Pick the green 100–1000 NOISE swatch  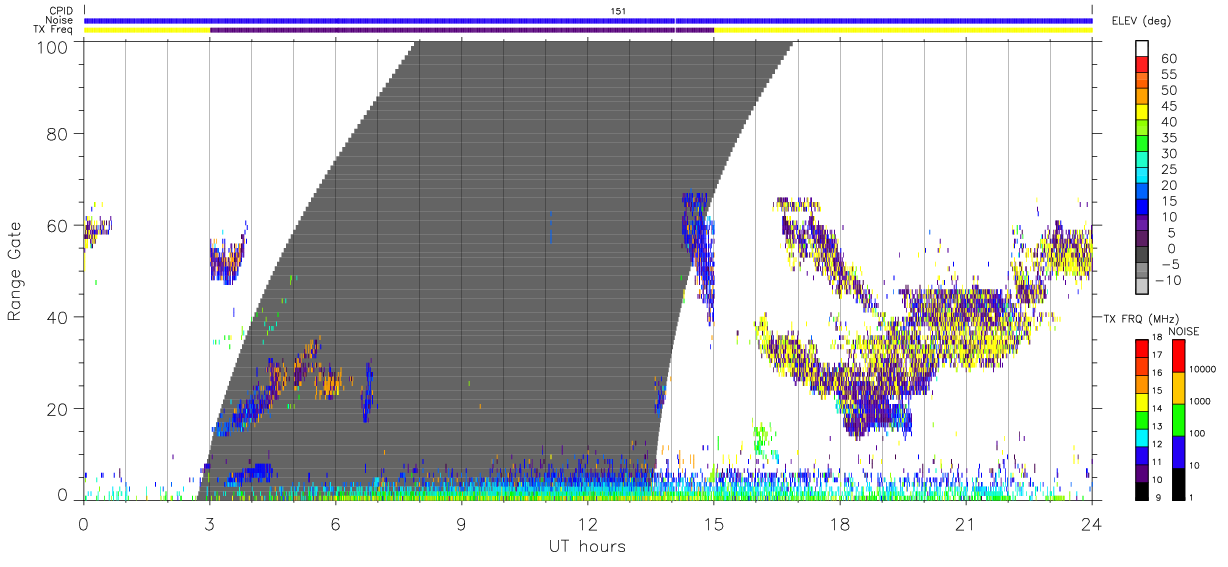click(x=1179, y=420)
